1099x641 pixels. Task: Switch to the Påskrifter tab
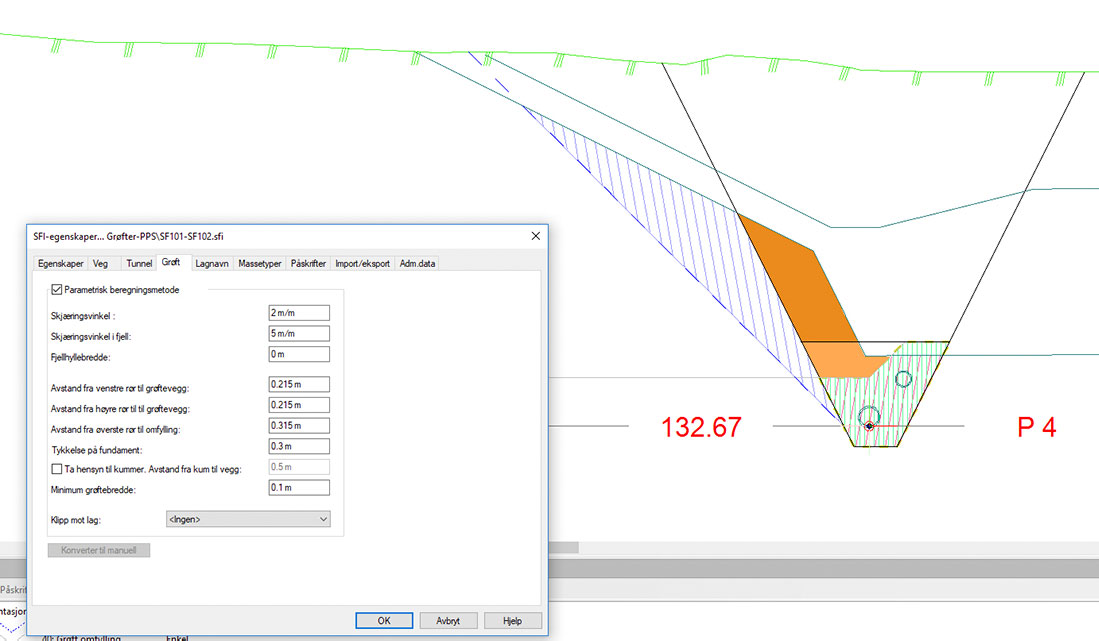[308, 264]
